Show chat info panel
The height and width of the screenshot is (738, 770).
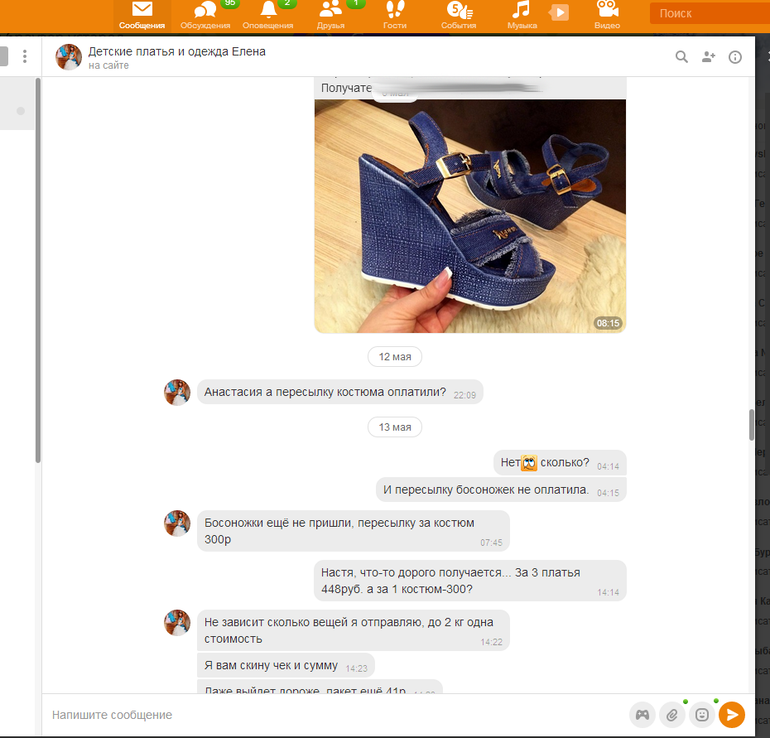(736, 57)
